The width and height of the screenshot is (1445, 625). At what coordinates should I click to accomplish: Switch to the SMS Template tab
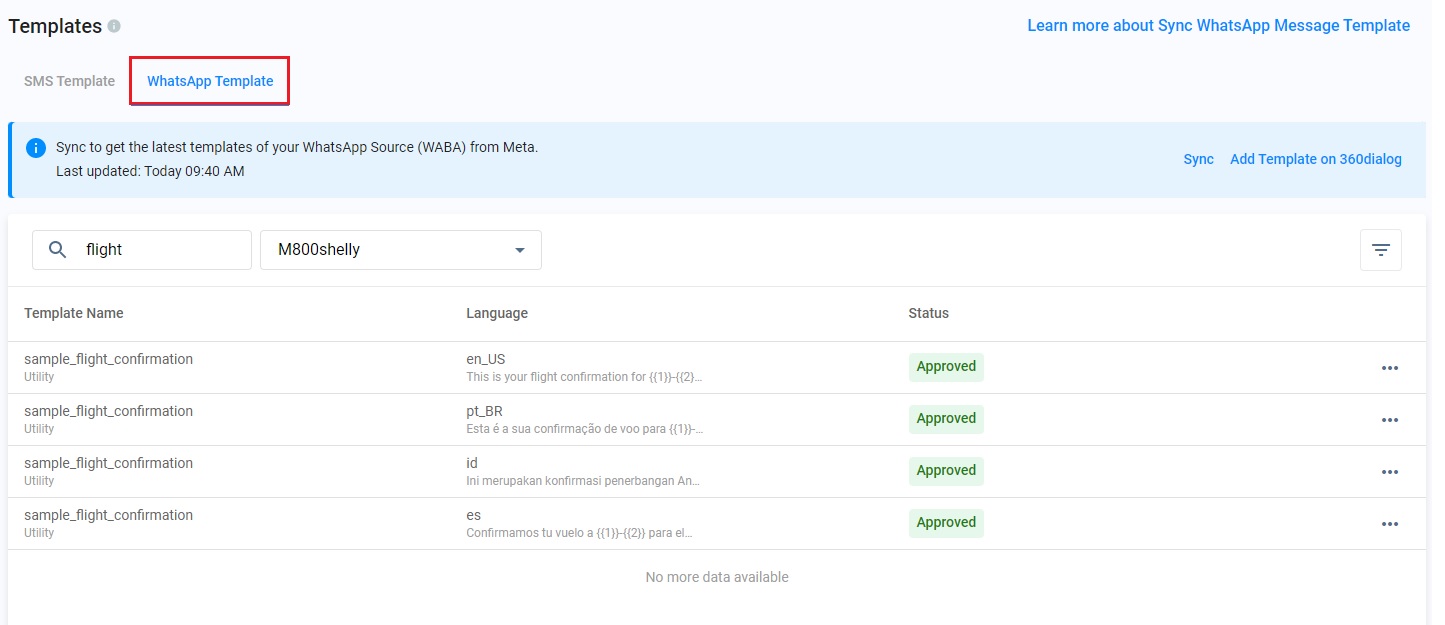point(69,81)
